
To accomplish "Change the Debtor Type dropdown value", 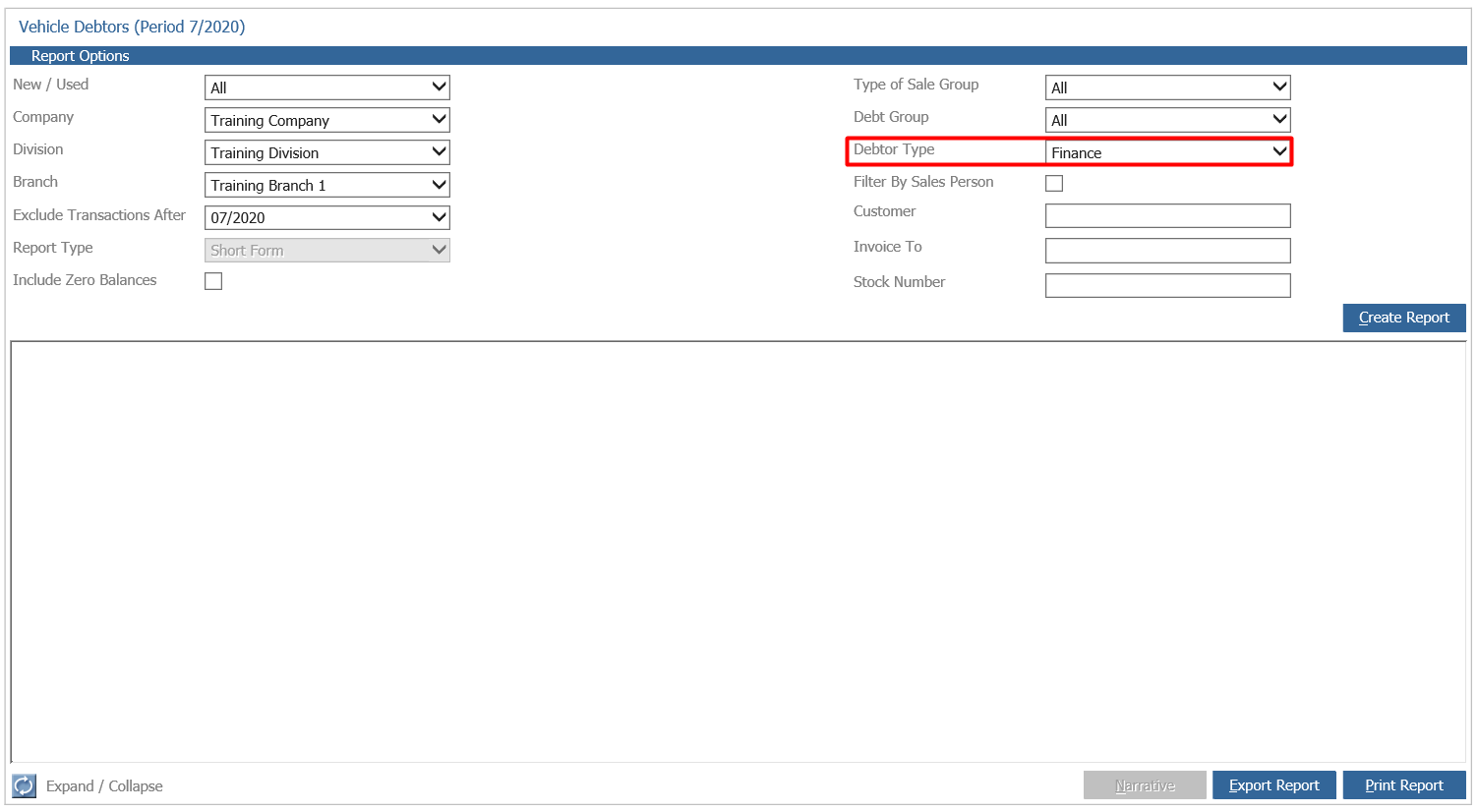I will [1168, 152].
